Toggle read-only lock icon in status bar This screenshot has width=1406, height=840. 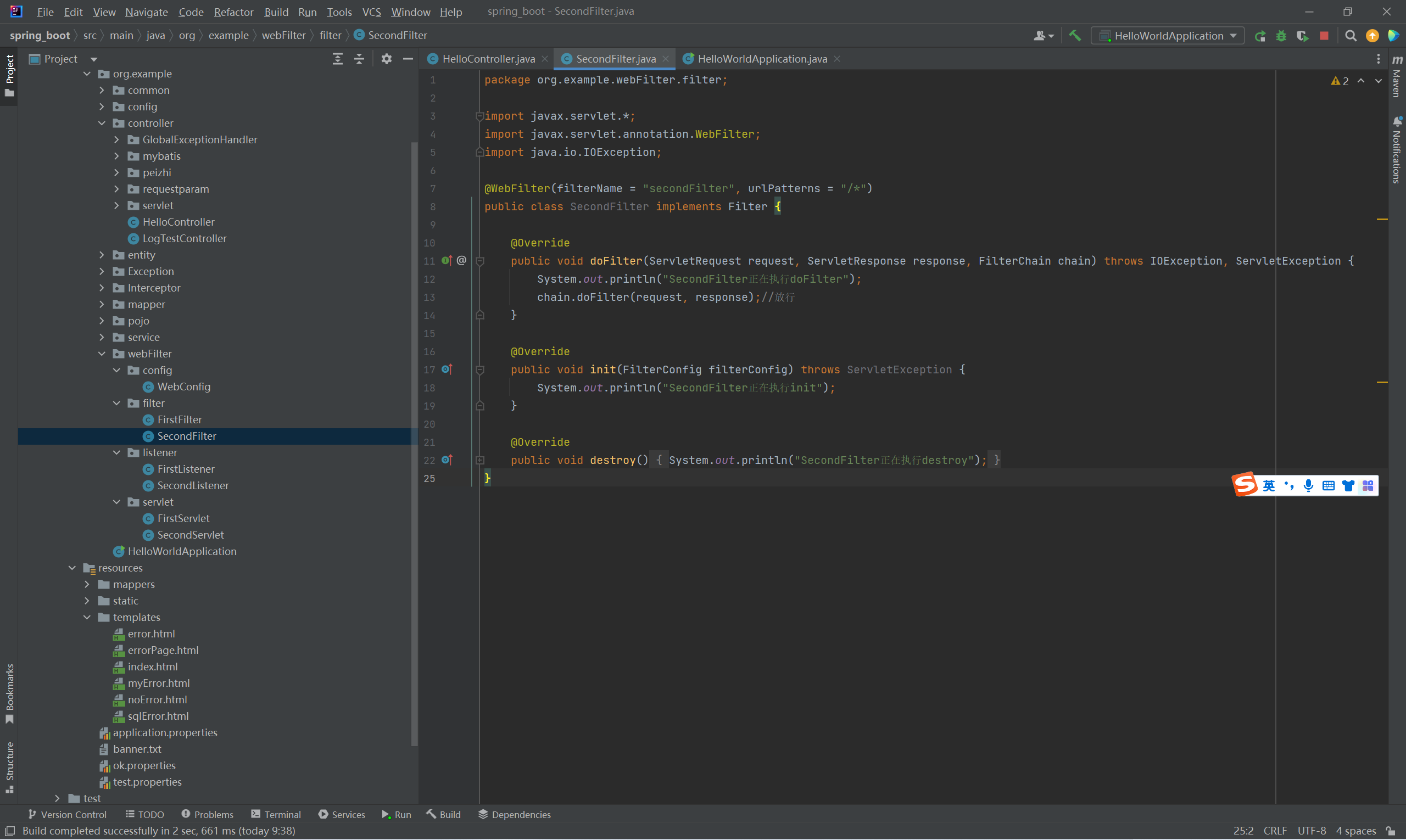point(1391,831)
